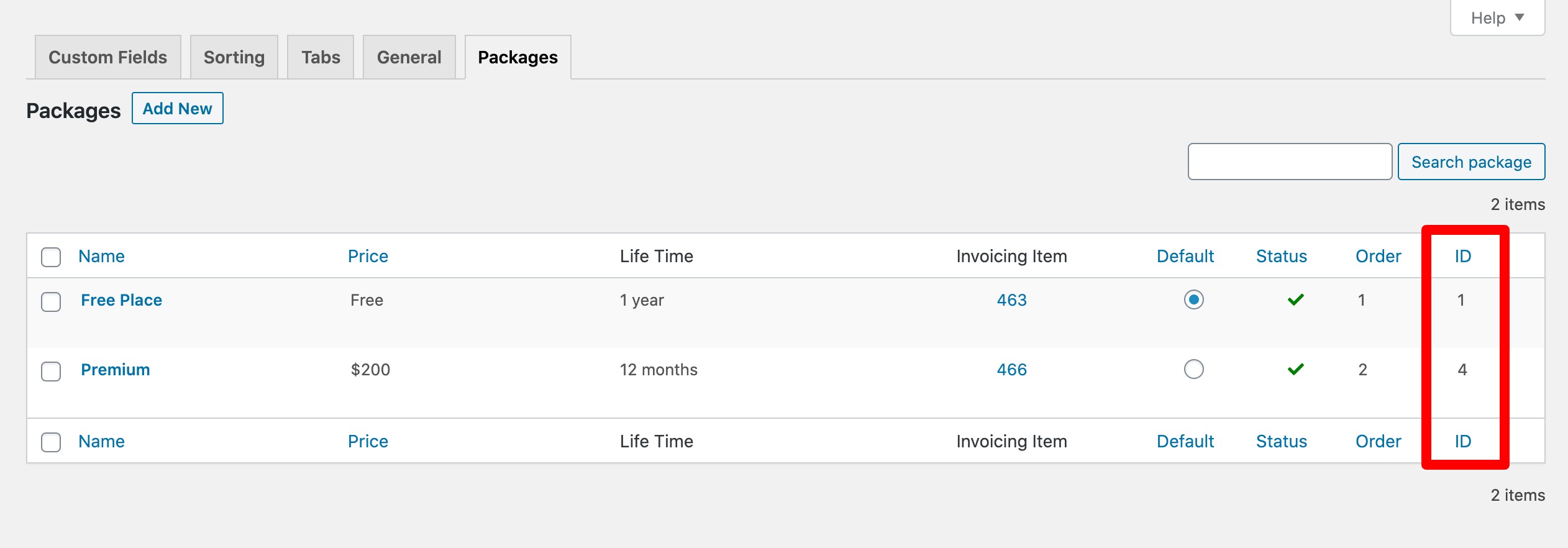Click the ID value '4' in Premium row
This screenshot has height=548, width=1568.
tap(1462, 370)
